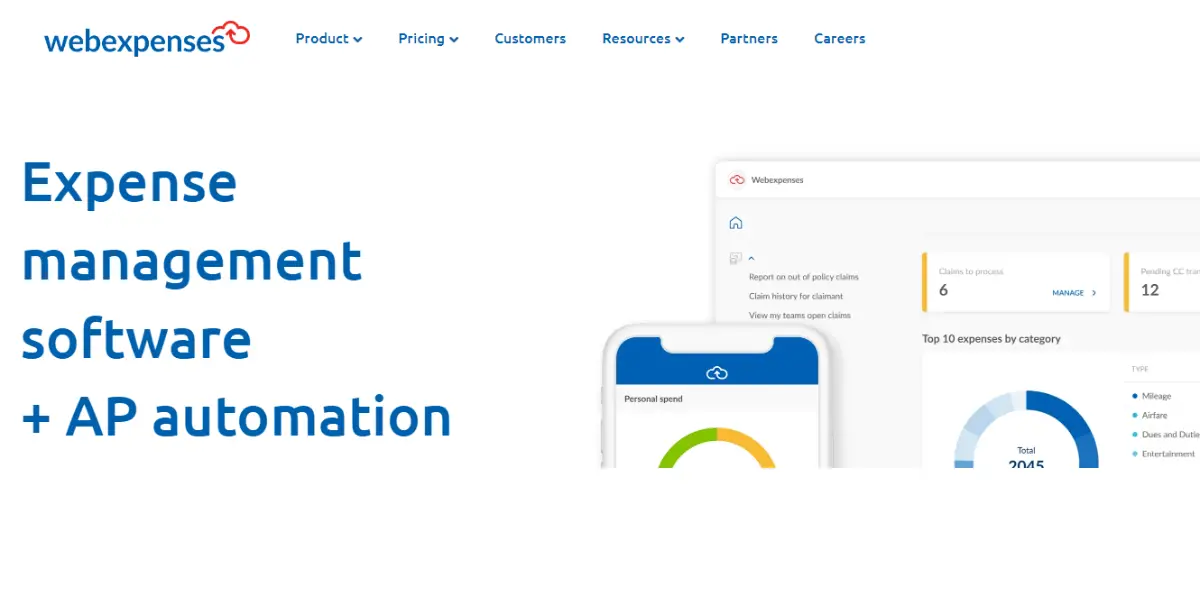Open the Partners page

(x=749, y=39)
